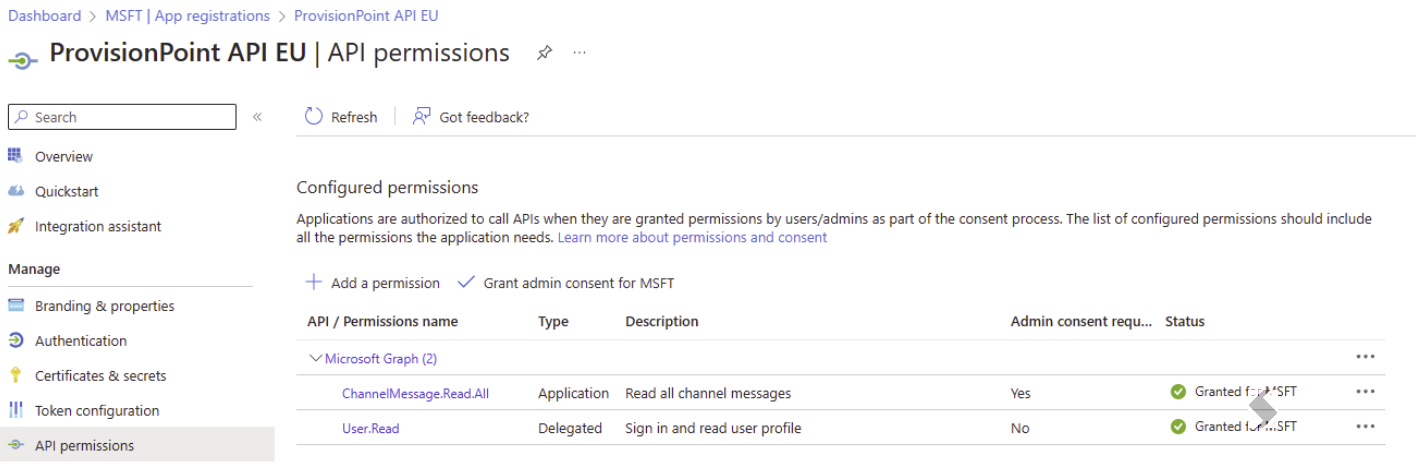Viewport: 1416px width, 471px height.
Task: Open the ChannelMessage.Read.All permission link
Action: (x=415, y=393)
